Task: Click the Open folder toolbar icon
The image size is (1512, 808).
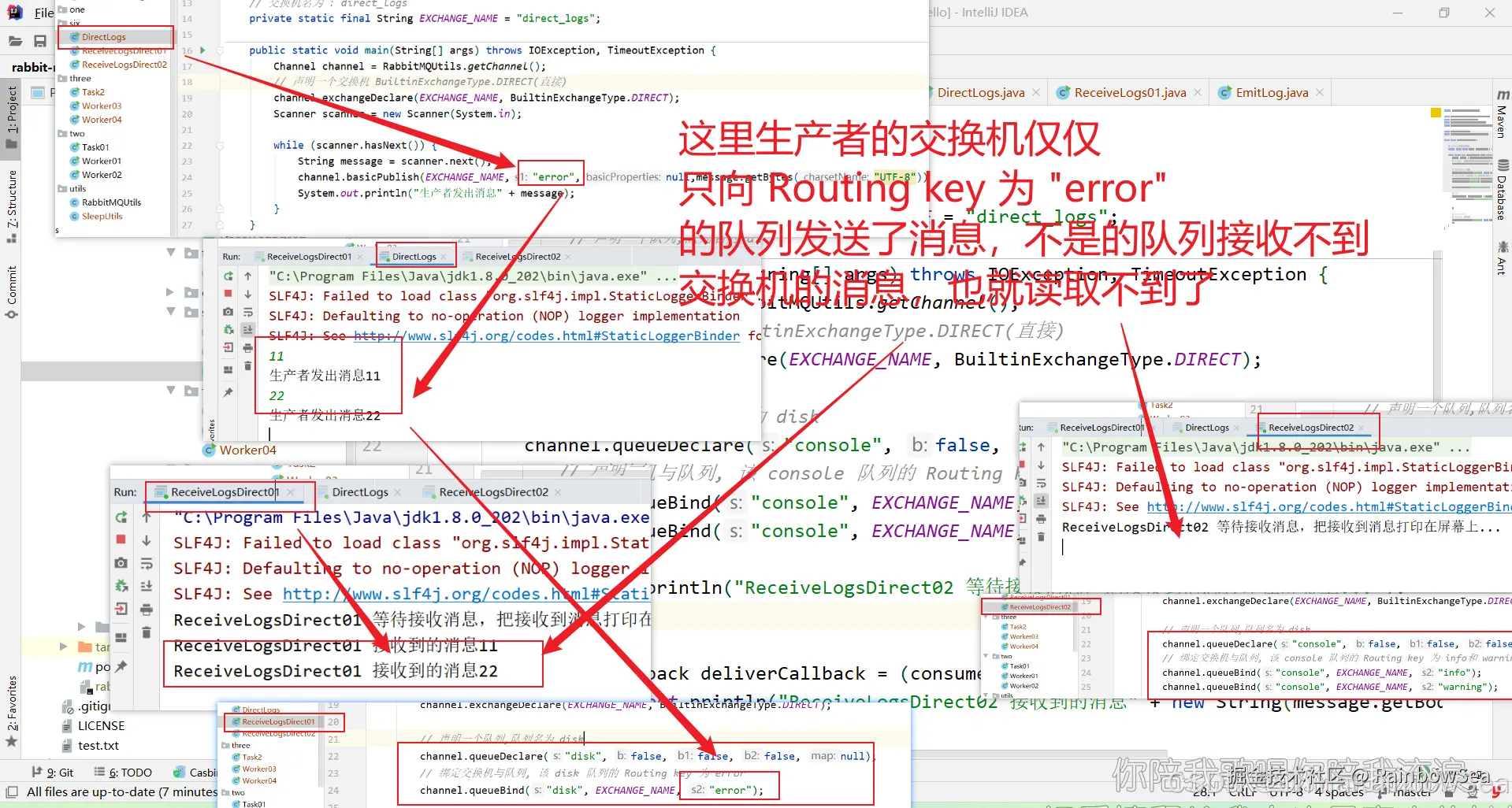Action: click(x=15, y=41)
